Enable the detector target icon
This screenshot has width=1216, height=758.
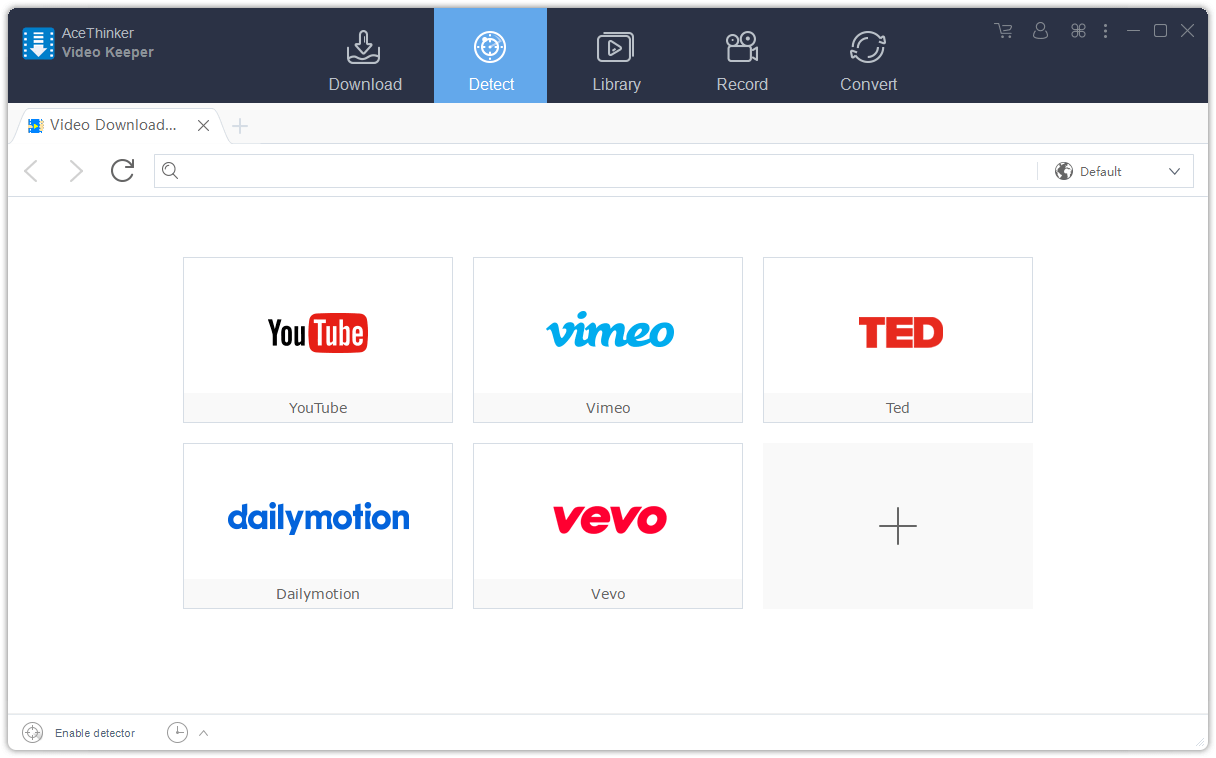(32, 732)
